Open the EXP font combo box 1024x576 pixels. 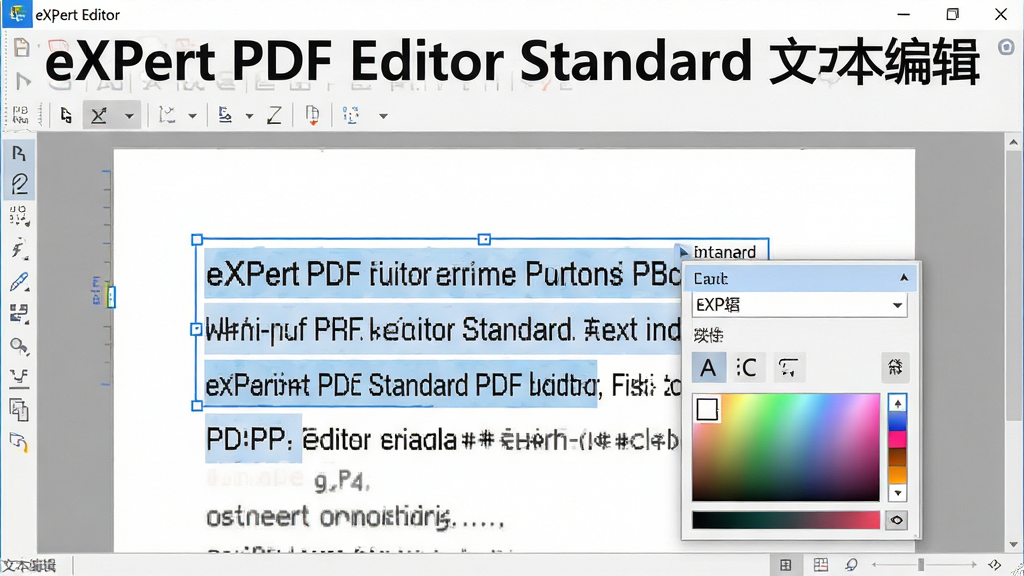coord(799,305)
